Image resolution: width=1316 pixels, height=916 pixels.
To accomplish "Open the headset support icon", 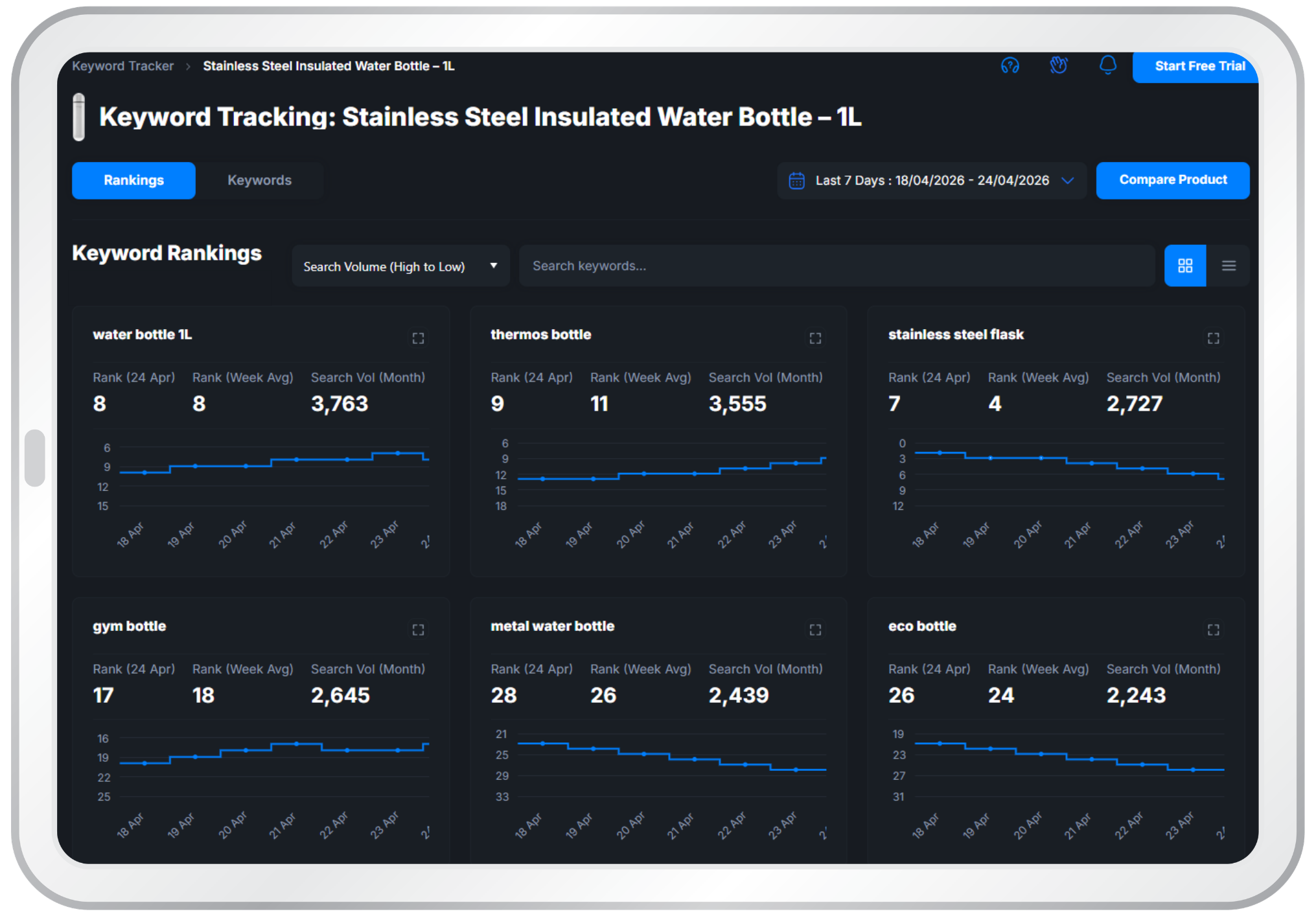I will tap(1010, 65).
